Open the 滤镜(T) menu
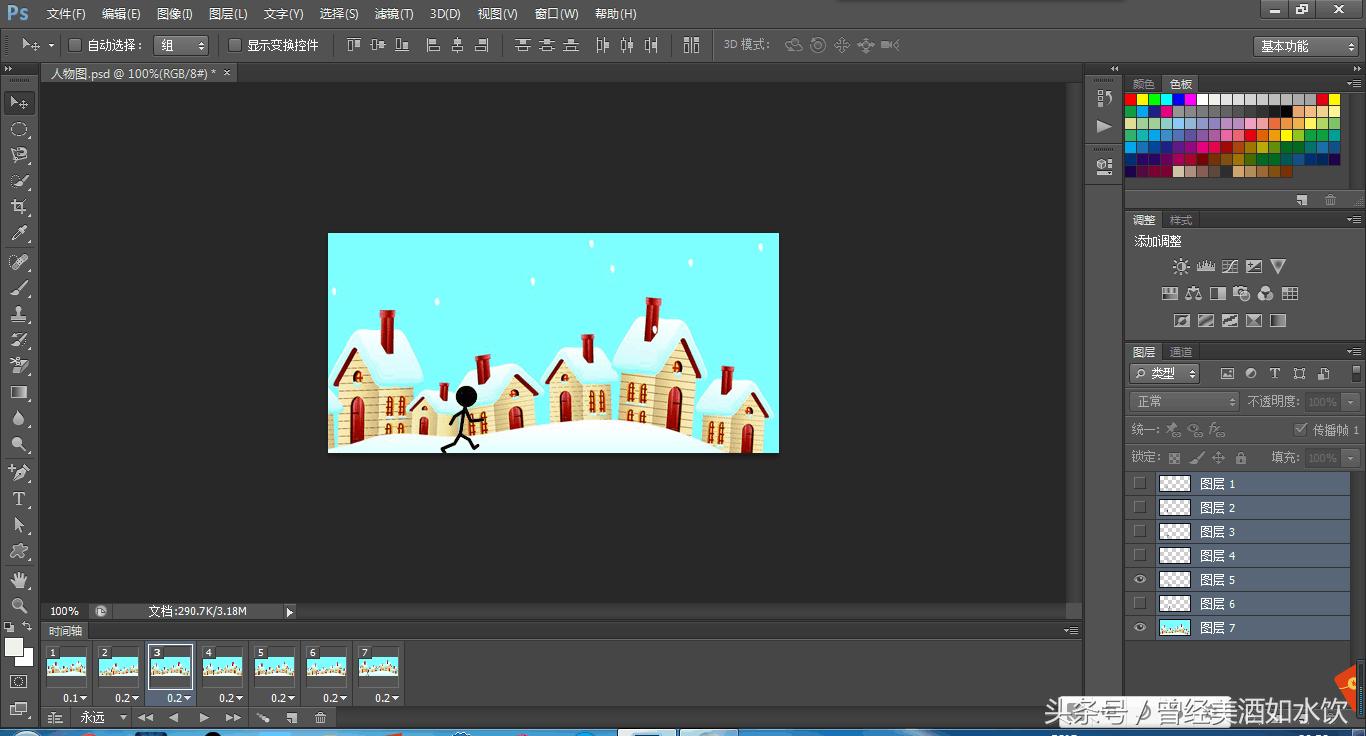The image size is (1366, 736). point(393,14)
